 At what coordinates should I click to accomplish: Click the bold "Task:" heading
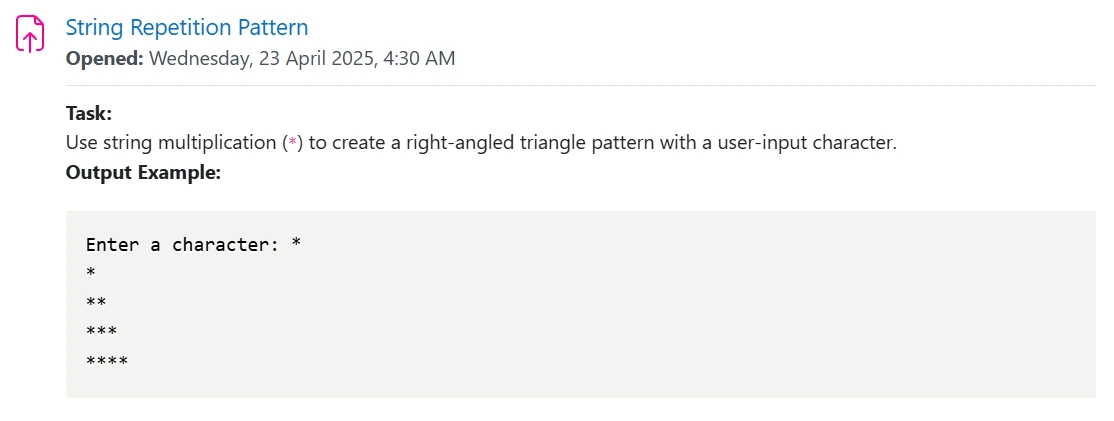click(89, 114)
